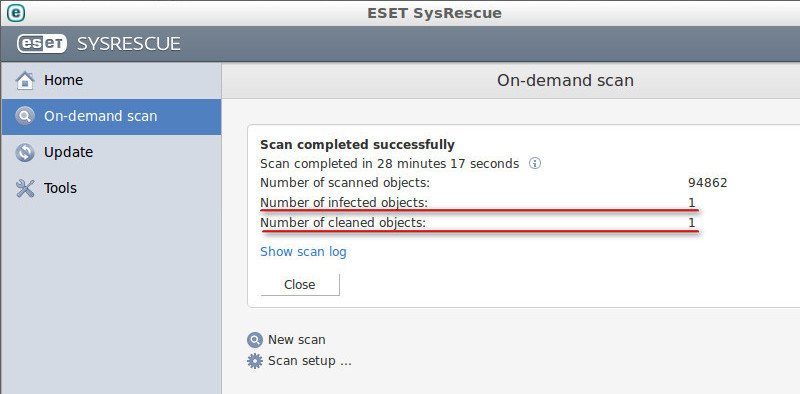Start a New scan
The image size is (800, 394).
(296, 340)
